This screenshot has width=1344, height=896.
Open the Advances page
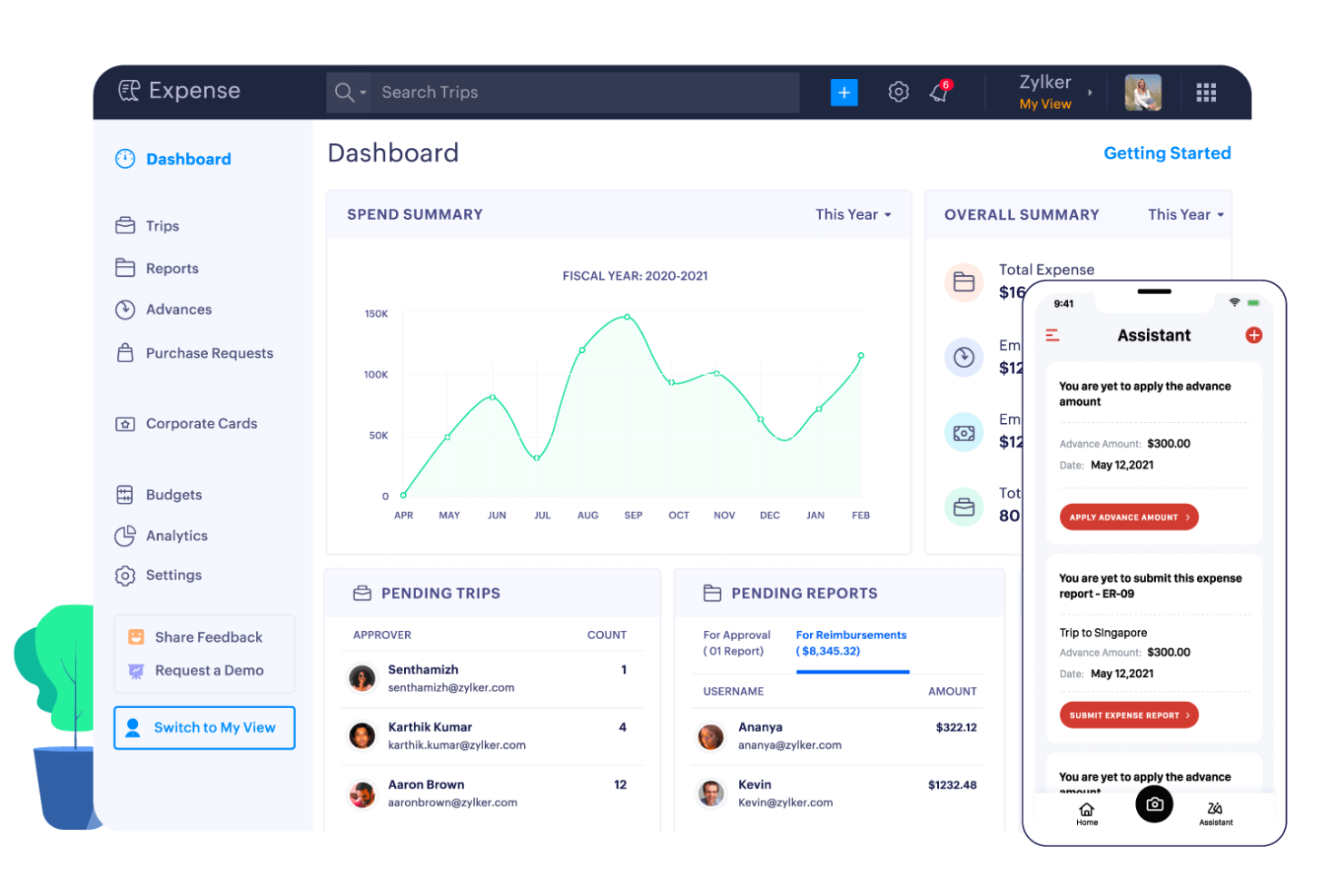click(178, 310)
